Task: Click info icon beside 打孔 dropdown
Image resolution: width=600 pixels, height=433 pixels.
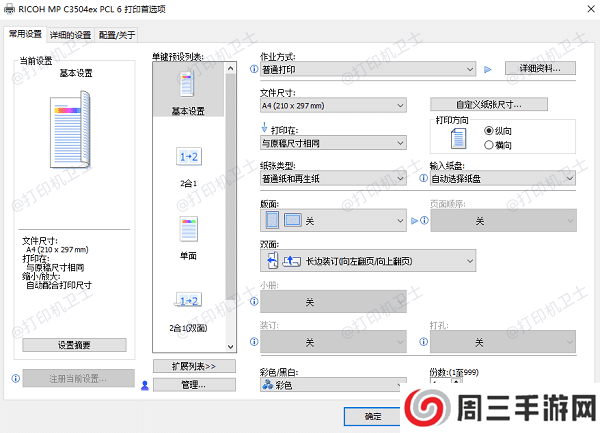Action: (x=423, y=342)
